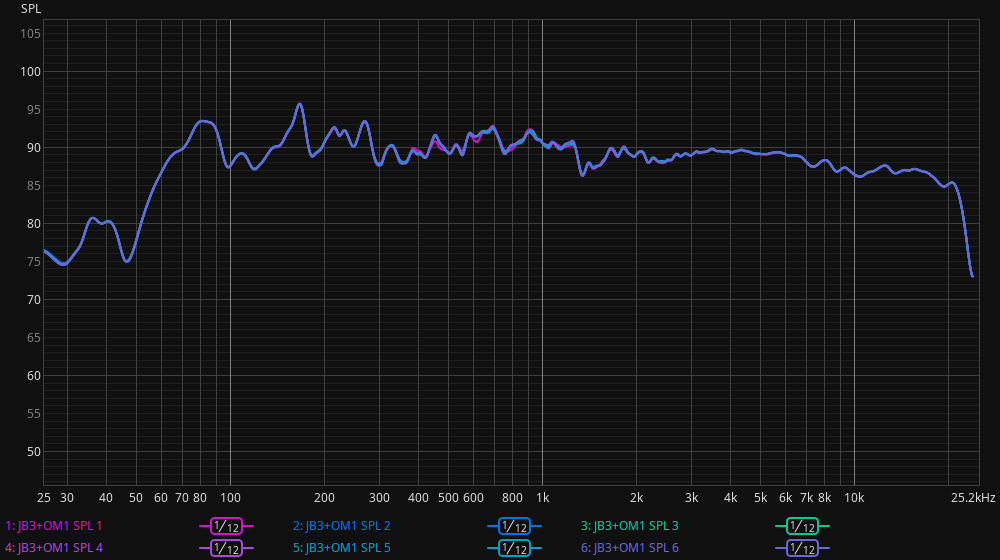Image resolution: width=1000 pixels, height=560 pixels.
Task: Toggle the 1/12 smoothing badge for SPL 5
Action: pos(514,548)
